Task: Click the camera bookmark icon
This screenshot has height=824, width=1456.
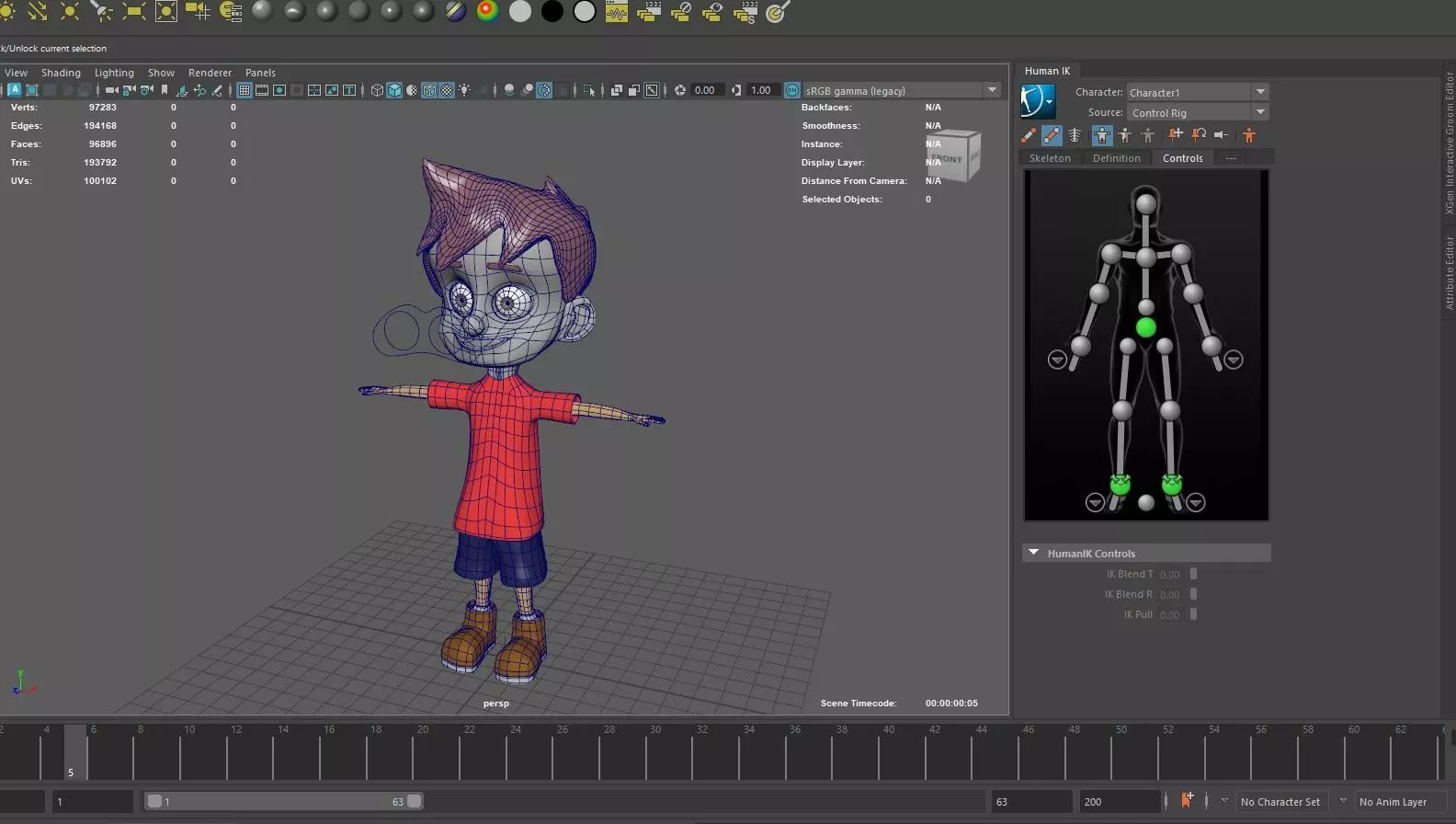Action: 165,90
